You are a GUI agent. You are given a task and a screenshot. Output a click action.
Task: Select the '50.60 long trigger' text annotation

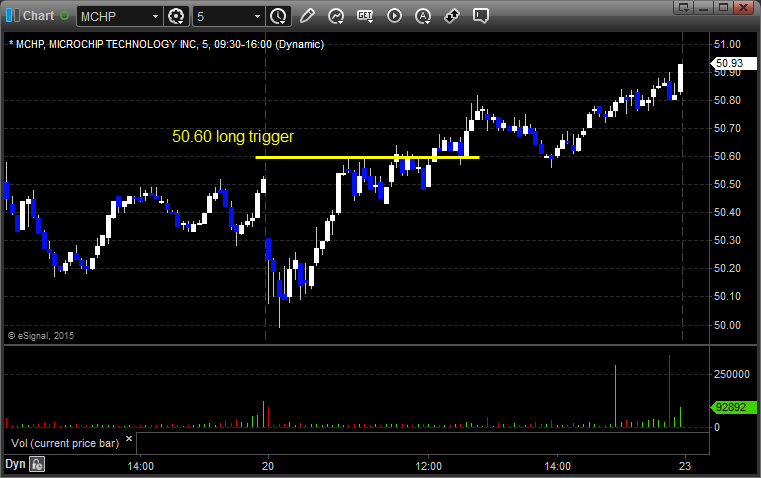(233, 136)
